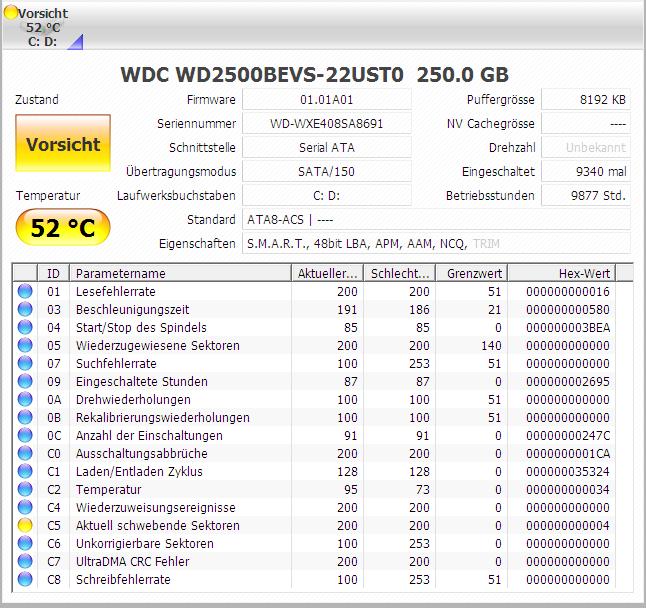Screen dimensions: 646x608
Task: Click hex value 000000000004
Action: coord(568,525)
